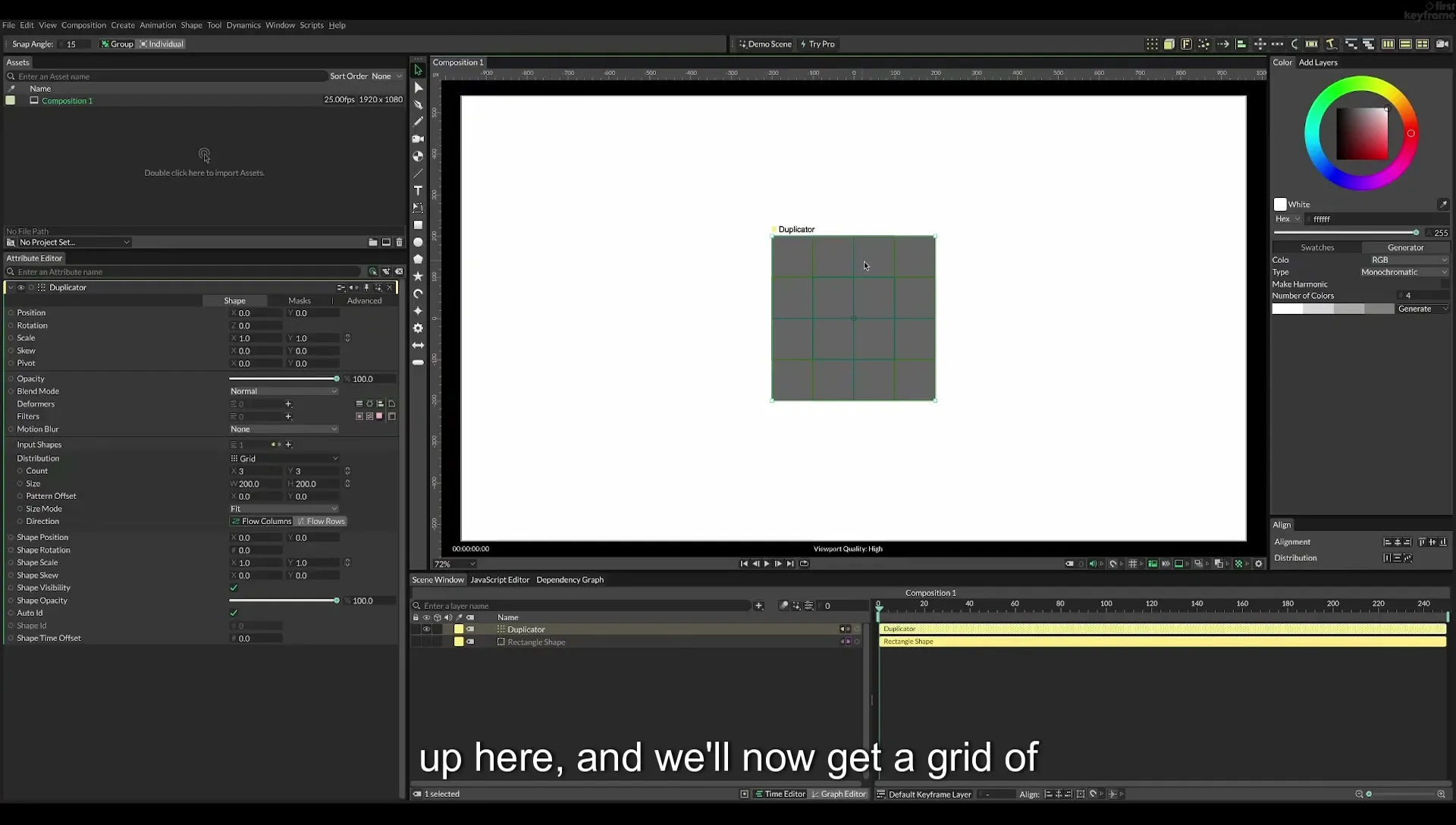Open the Blend Mode dropdown
The height and width of the screenshot is (825, 1456).
[x=284, y=391]
